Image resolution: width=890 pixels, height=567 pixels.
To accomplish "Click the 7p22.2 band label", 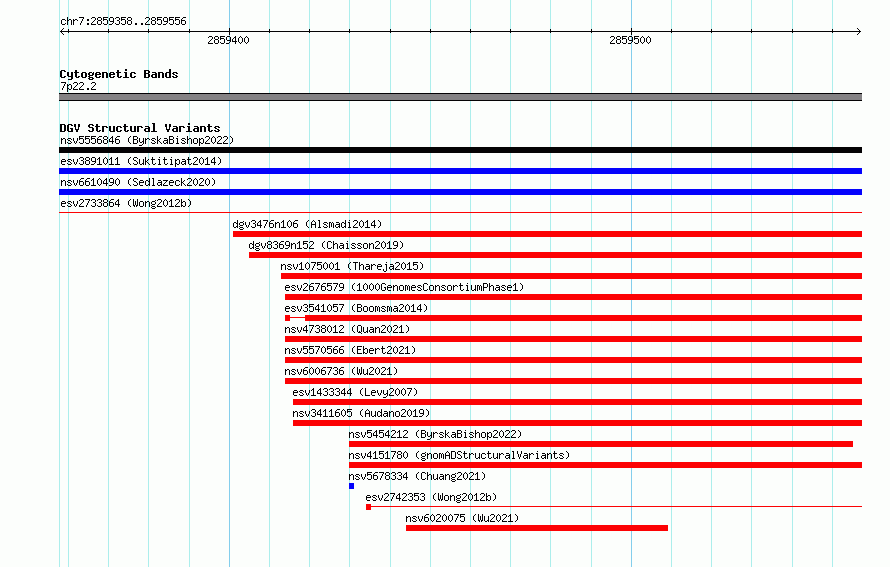I will [x=78, y=86].
